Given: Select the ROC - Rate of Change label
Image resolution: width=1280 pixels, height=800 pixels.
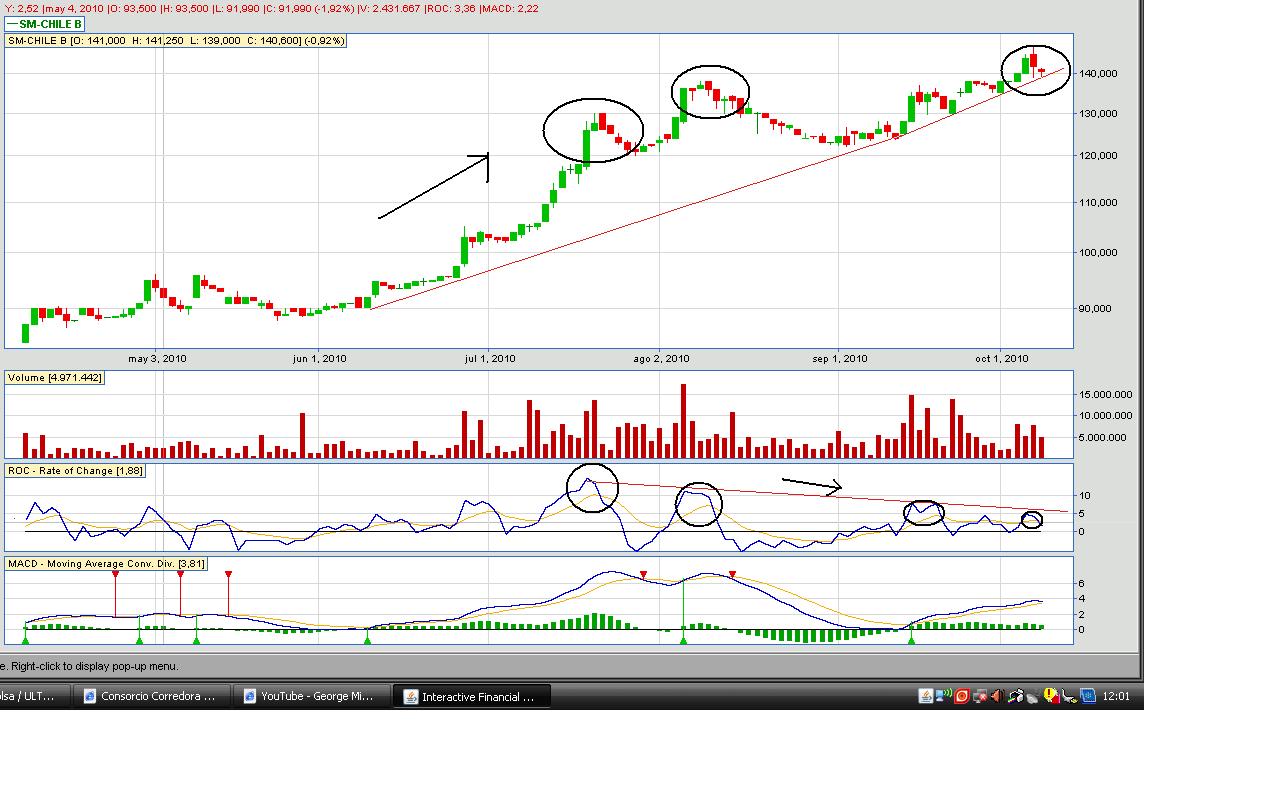Looking at the screenshot, I should point(75,470).
